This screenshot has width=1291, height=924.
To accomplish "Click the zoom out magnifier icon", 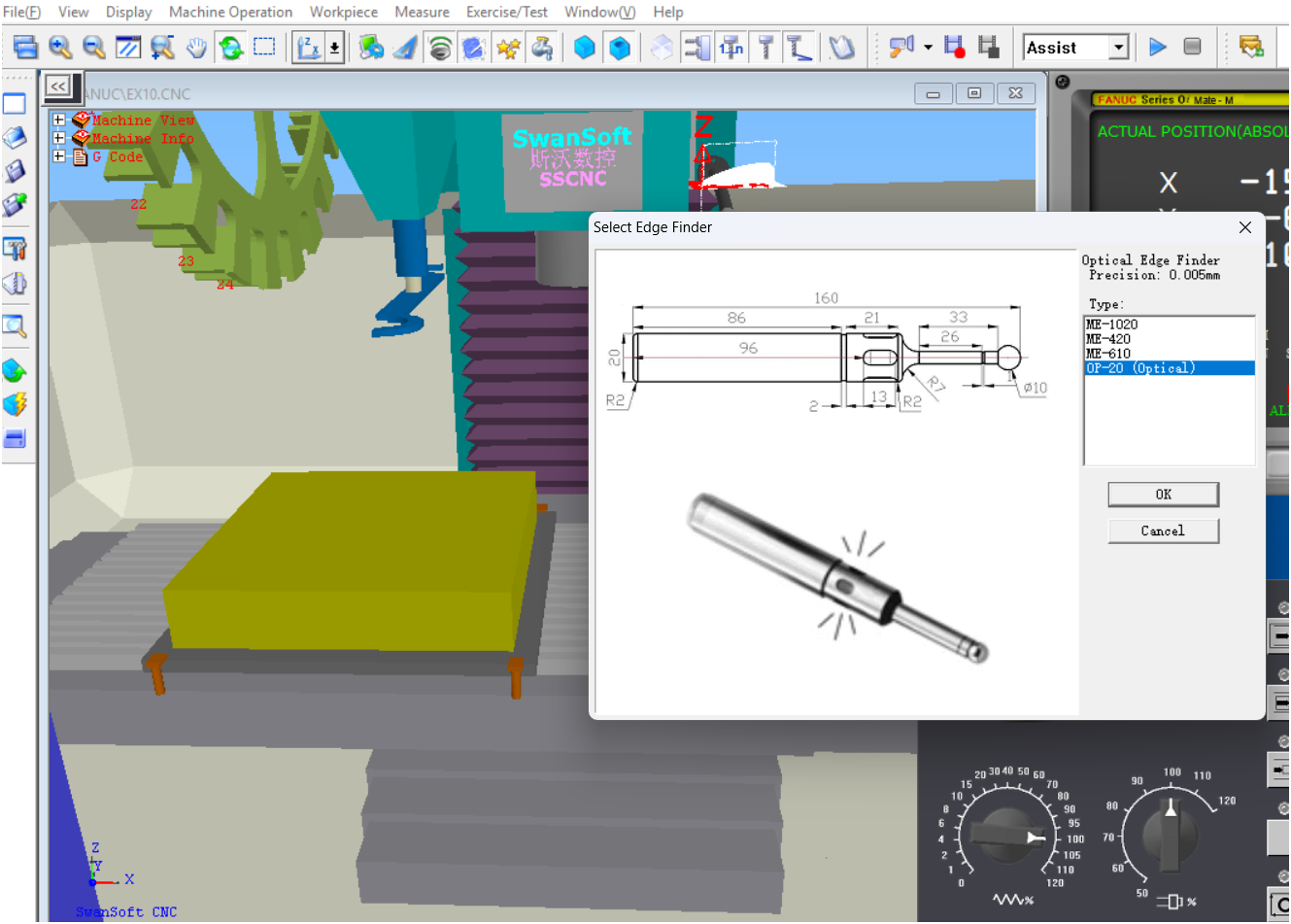I will pos(94,47).
